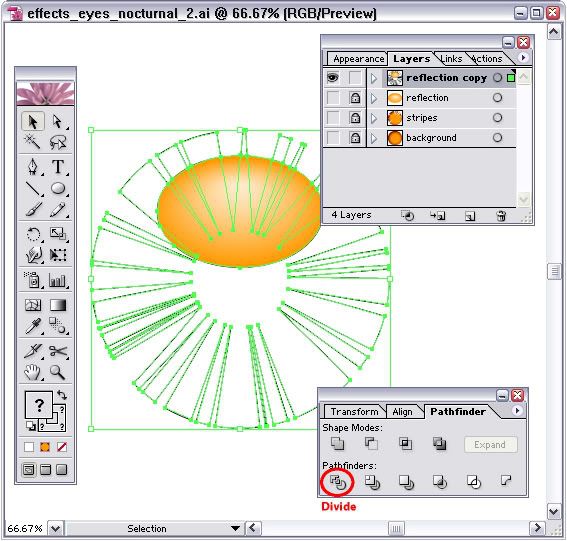
Task: Click the Expand button in Pathfinder
Action: point(490,444)
